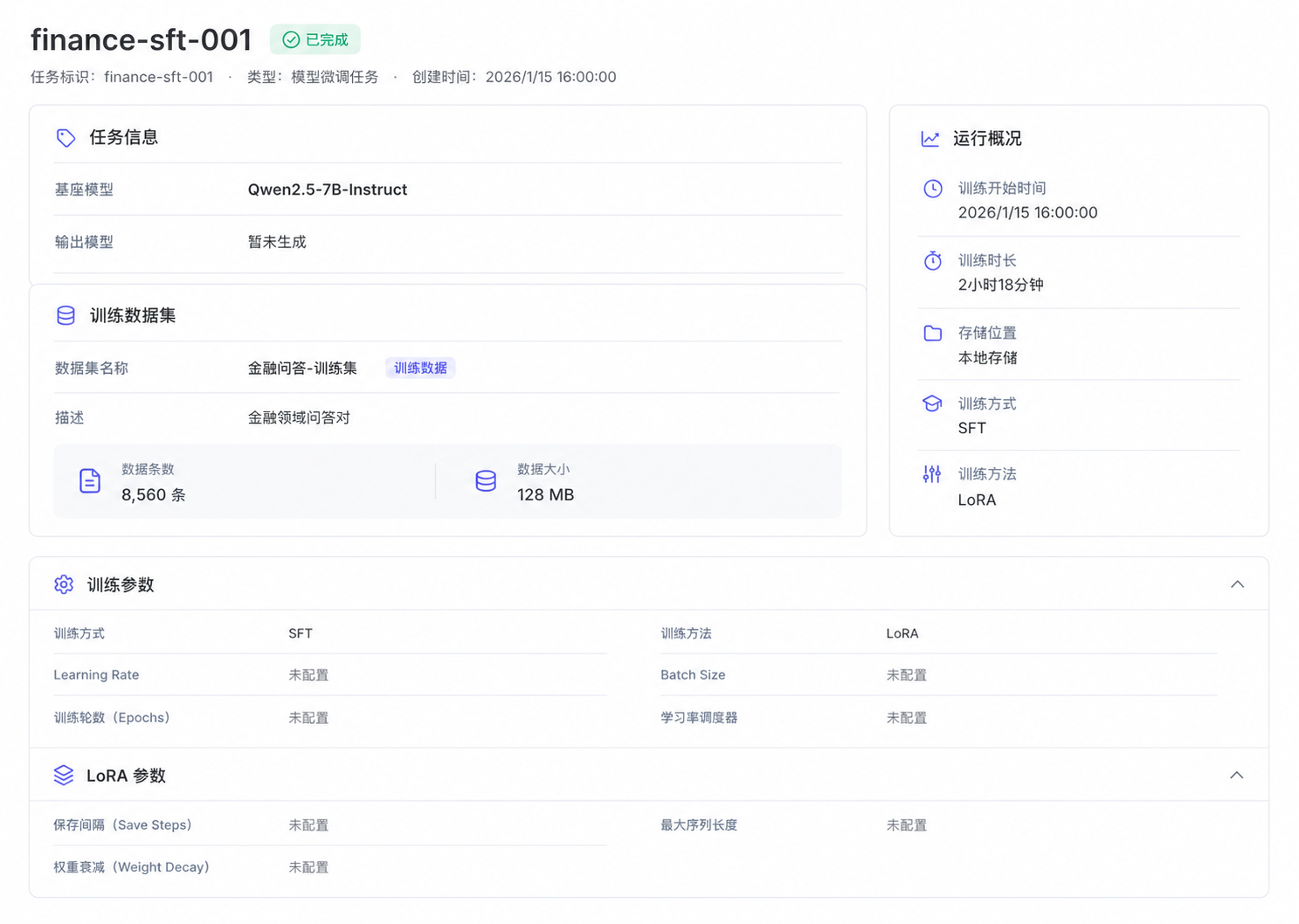Click the Batch Size label
Image resolution: width=1299 pixels, height=924 pixels.
click(x=693, y=675)
